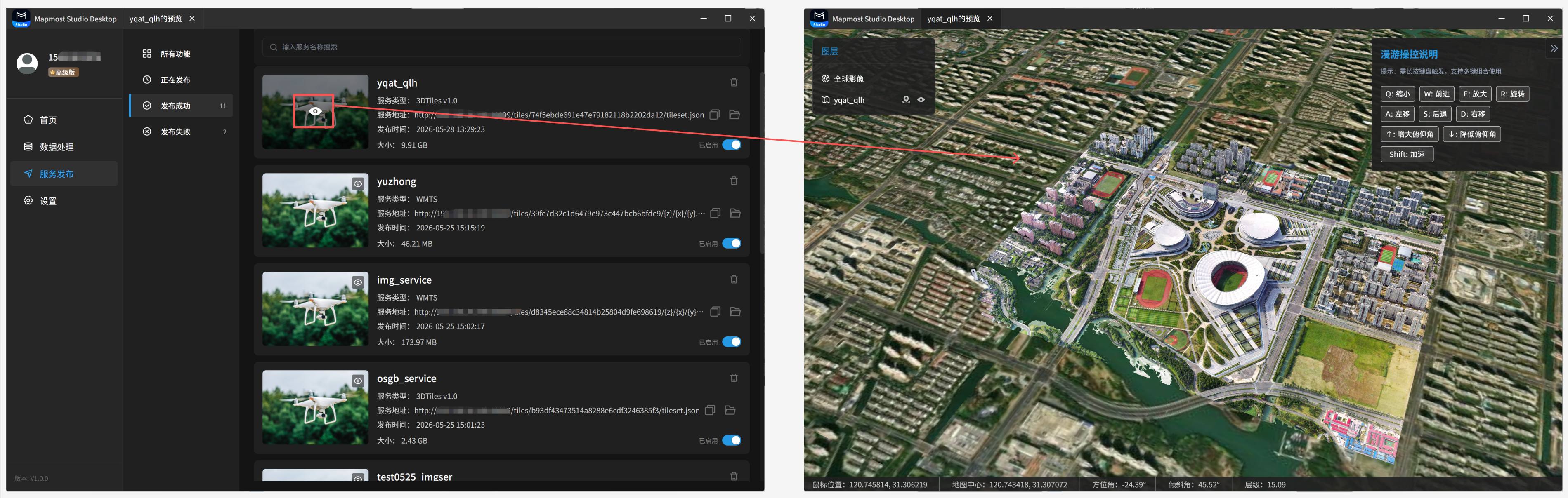
Task: Click the Mapmost Studio logo in left window
Action: pyautogui.click(x=21, y=18)
